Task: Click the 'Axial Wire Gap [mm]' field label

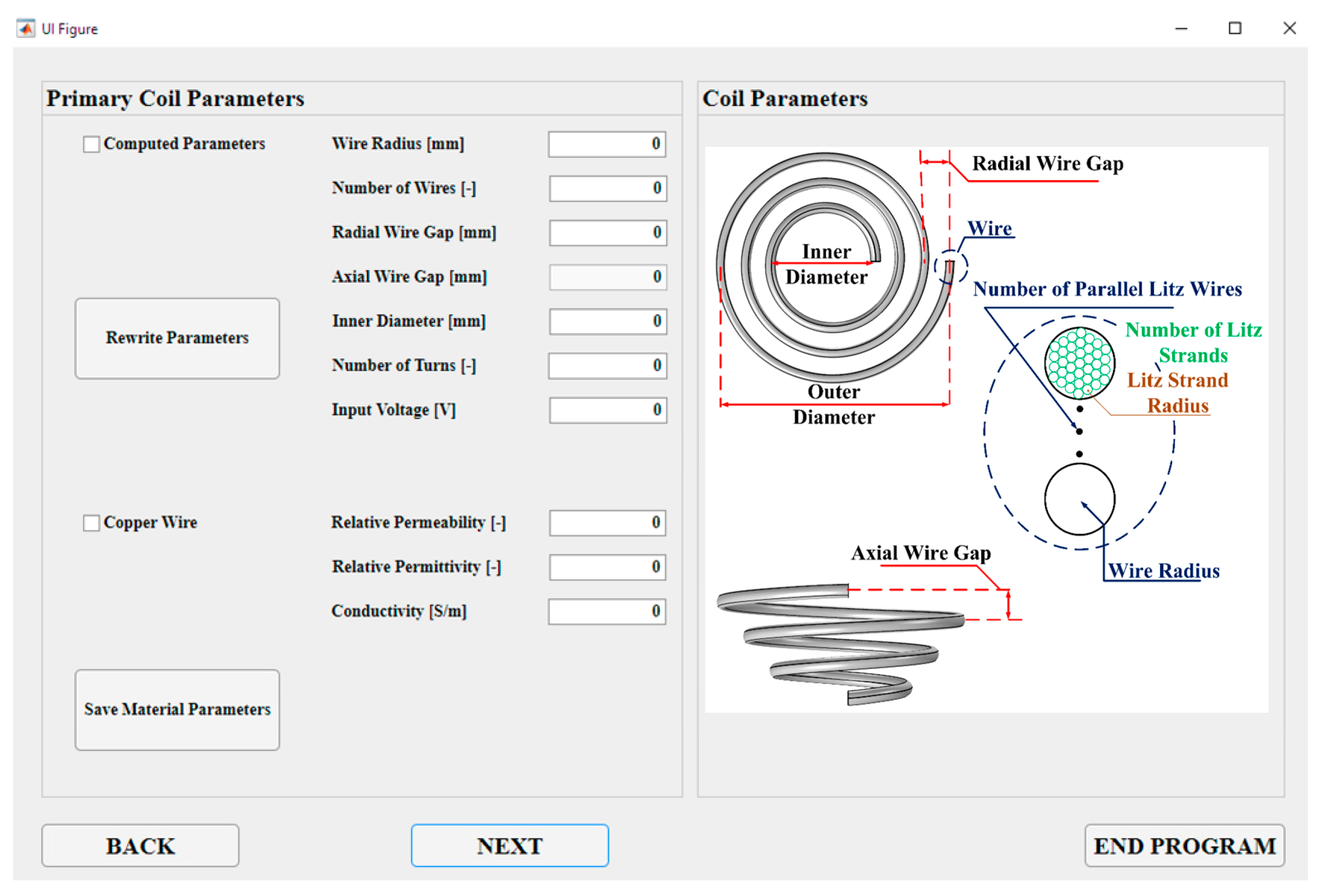Action: [409, 277]
